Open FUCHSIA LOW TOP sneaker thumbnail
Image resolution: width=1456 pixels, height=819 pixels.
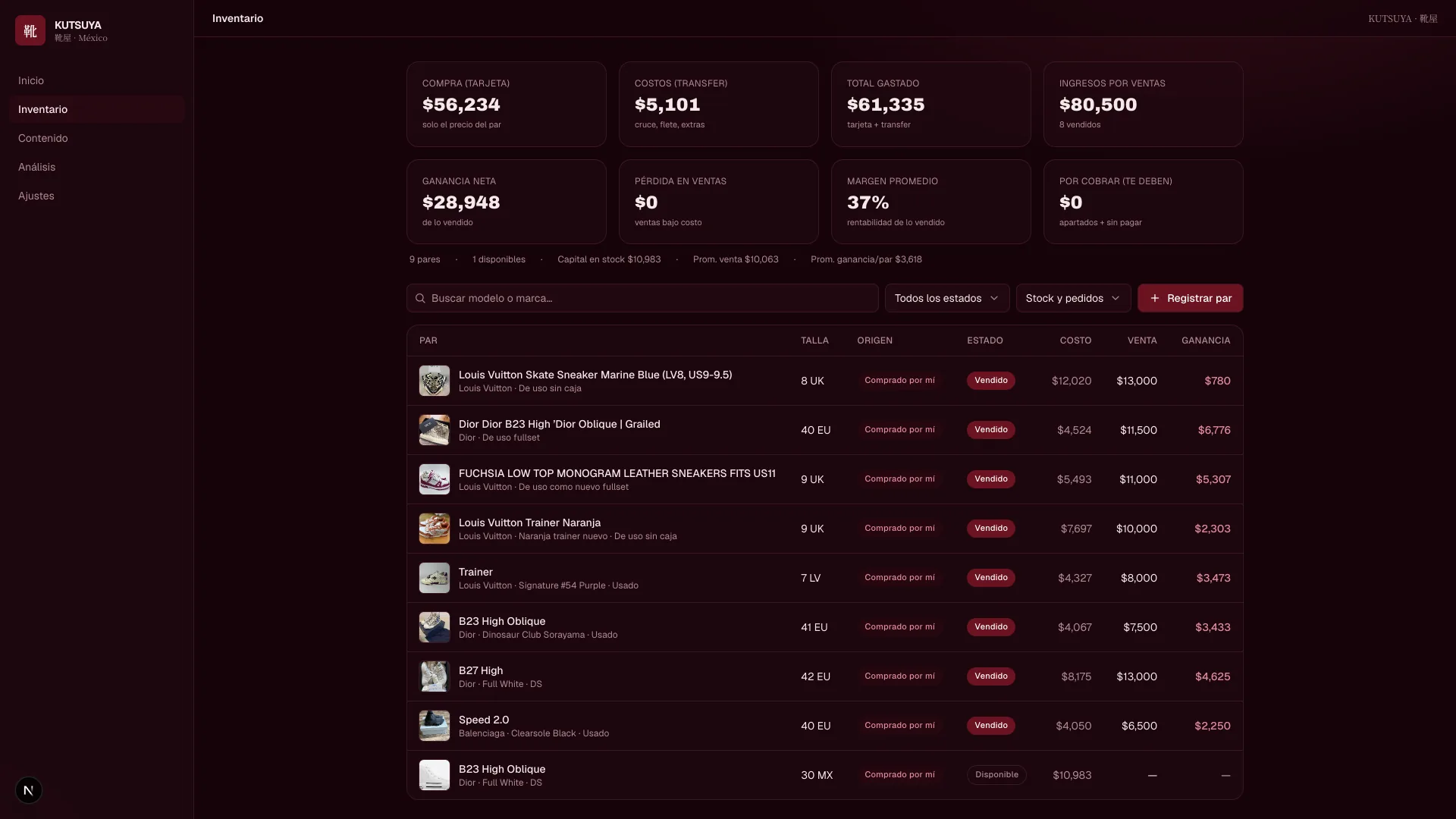(x=435, y=479)
